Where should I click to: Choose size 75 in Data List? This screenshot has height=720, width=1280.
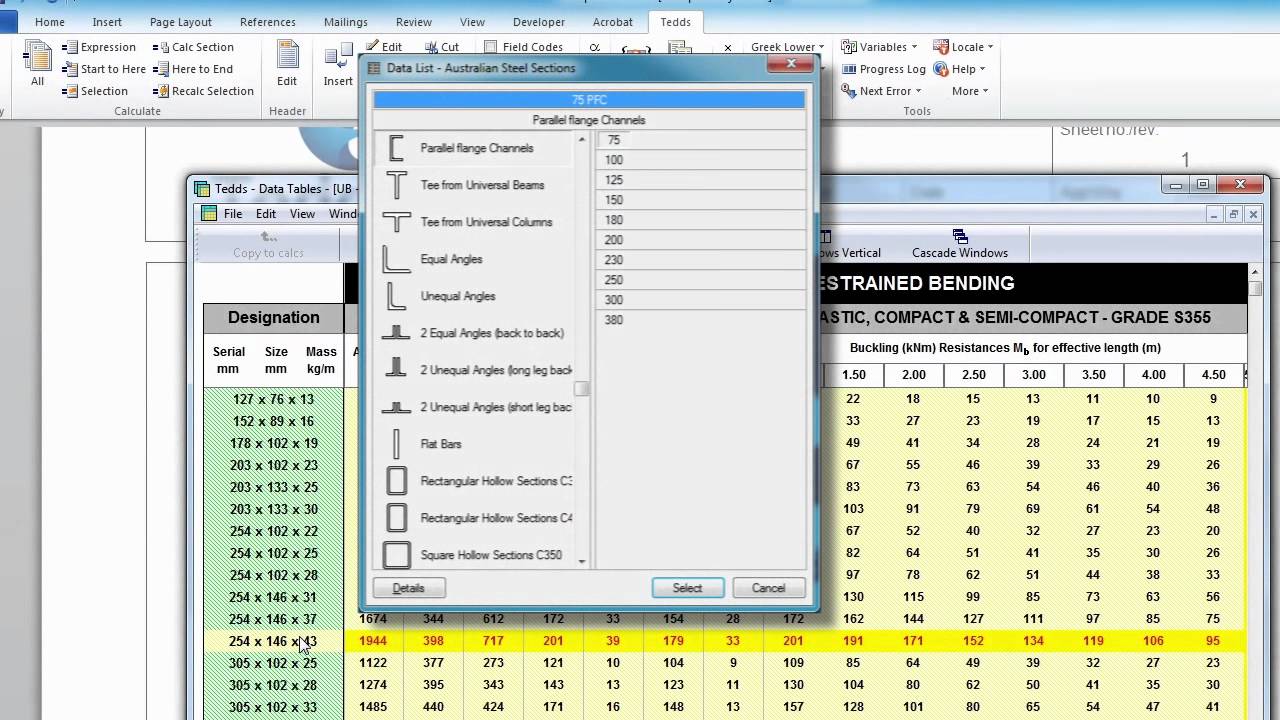pyautogui.click(x=702, y=140)
